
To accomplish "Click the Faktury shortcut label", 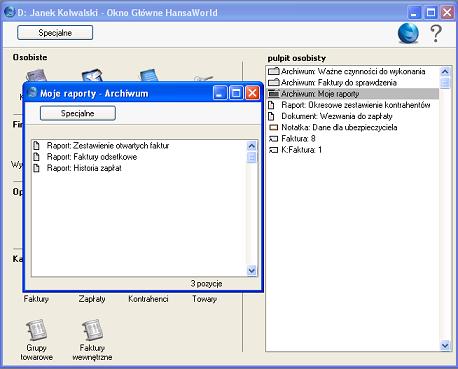I will coord(36,299).
